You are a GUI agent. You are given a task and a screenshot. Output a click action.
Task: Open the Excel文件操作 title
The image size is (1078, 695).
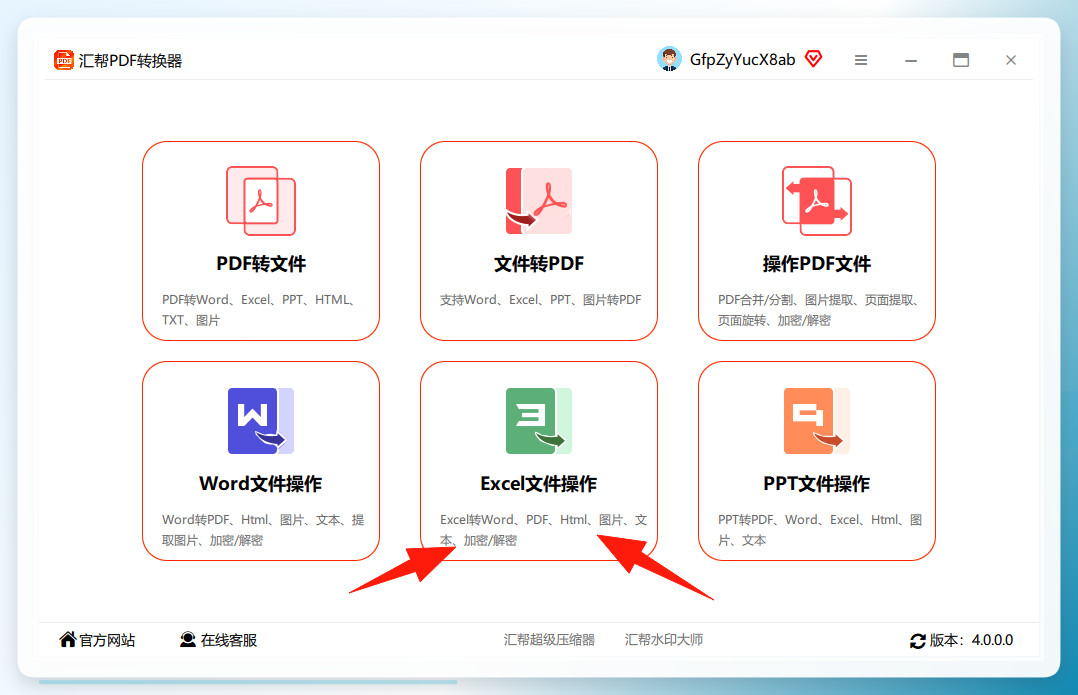(539, 484)
